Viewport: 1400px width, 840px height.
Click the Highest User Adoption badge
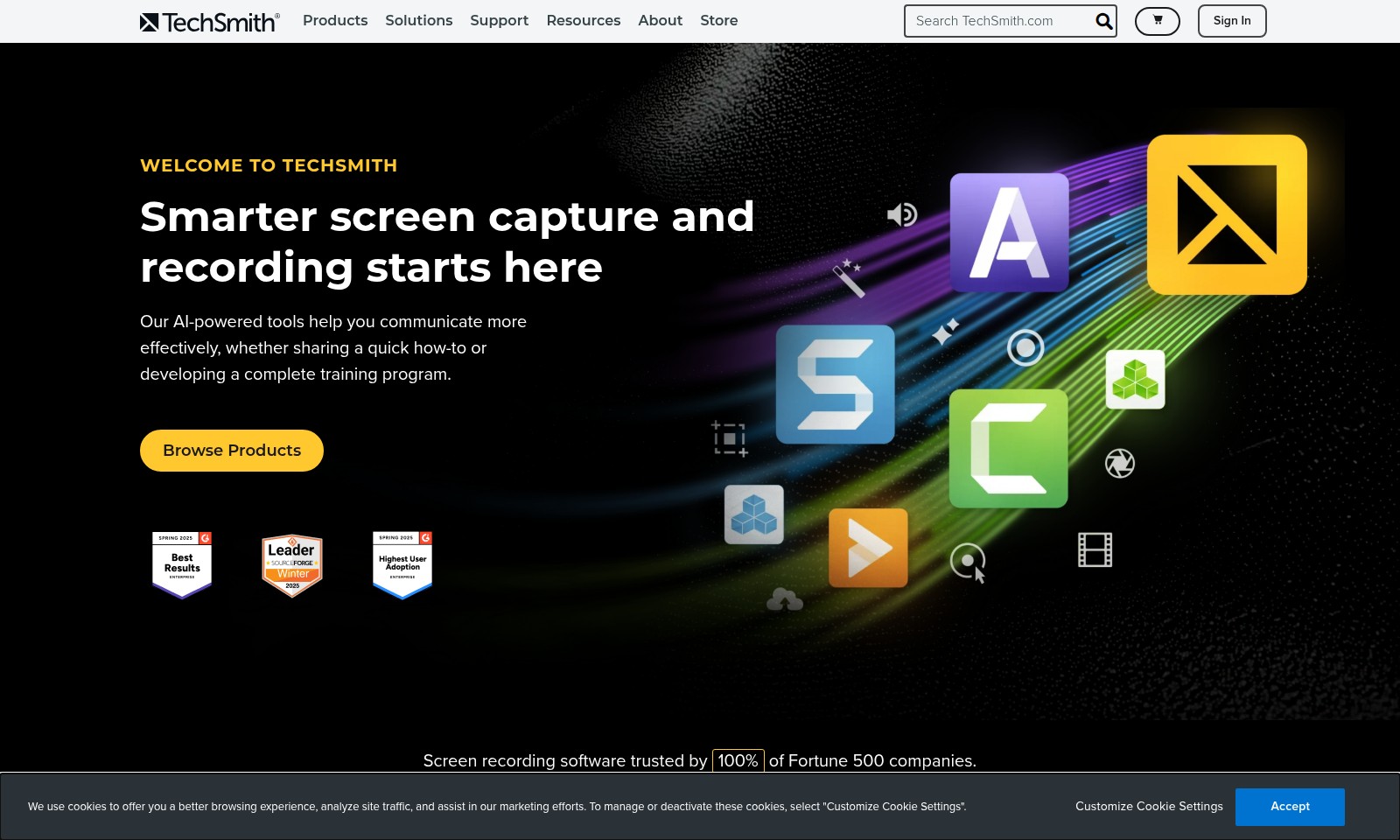[402, 565]
